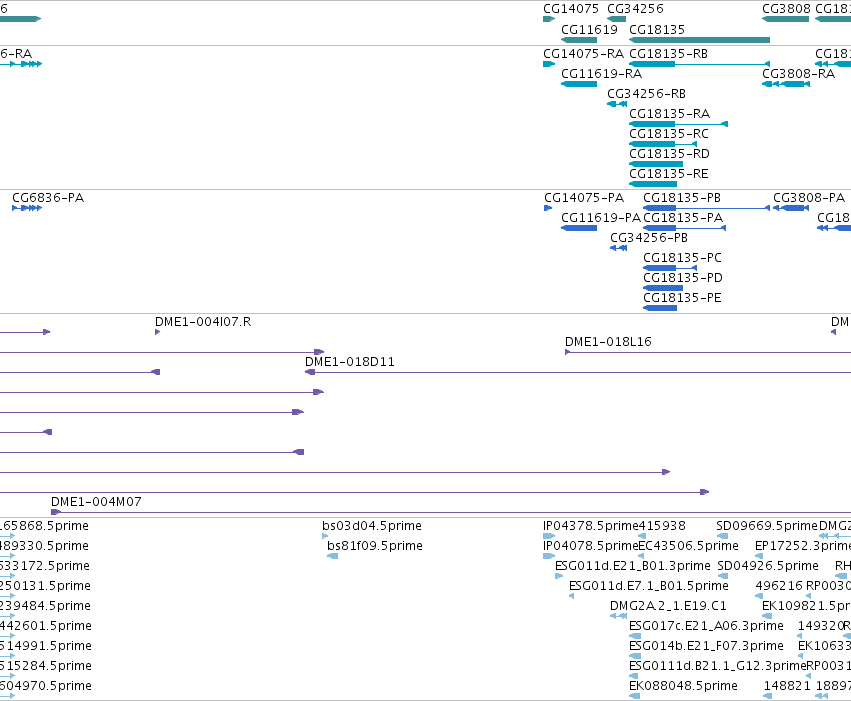
Task: Click EST bs03d04.5prime
Action: 325,536
